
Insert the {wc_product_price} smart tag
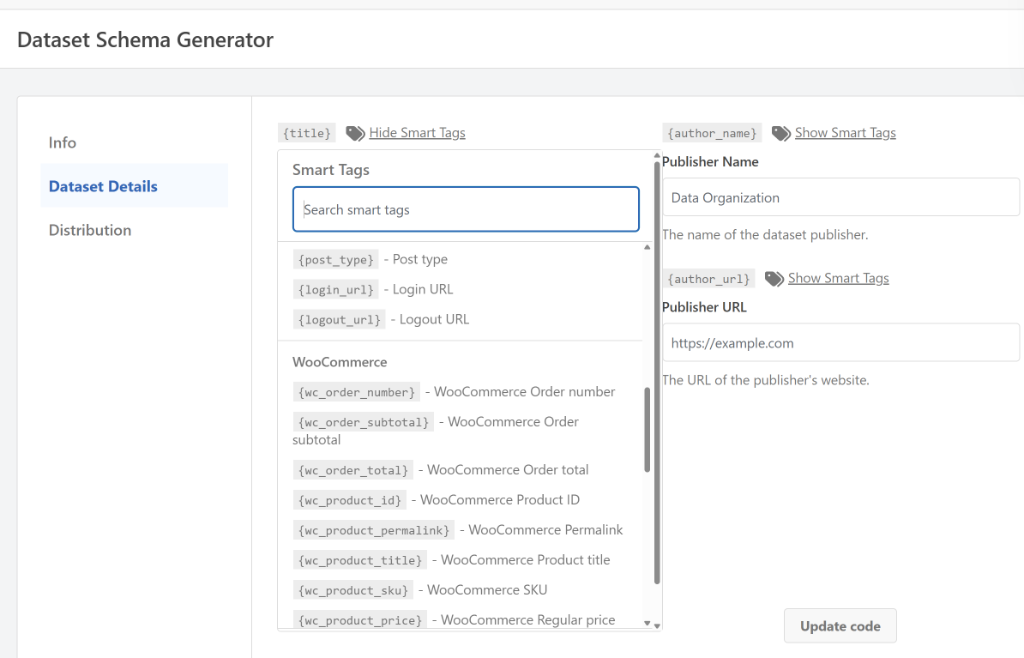[360, 621]
